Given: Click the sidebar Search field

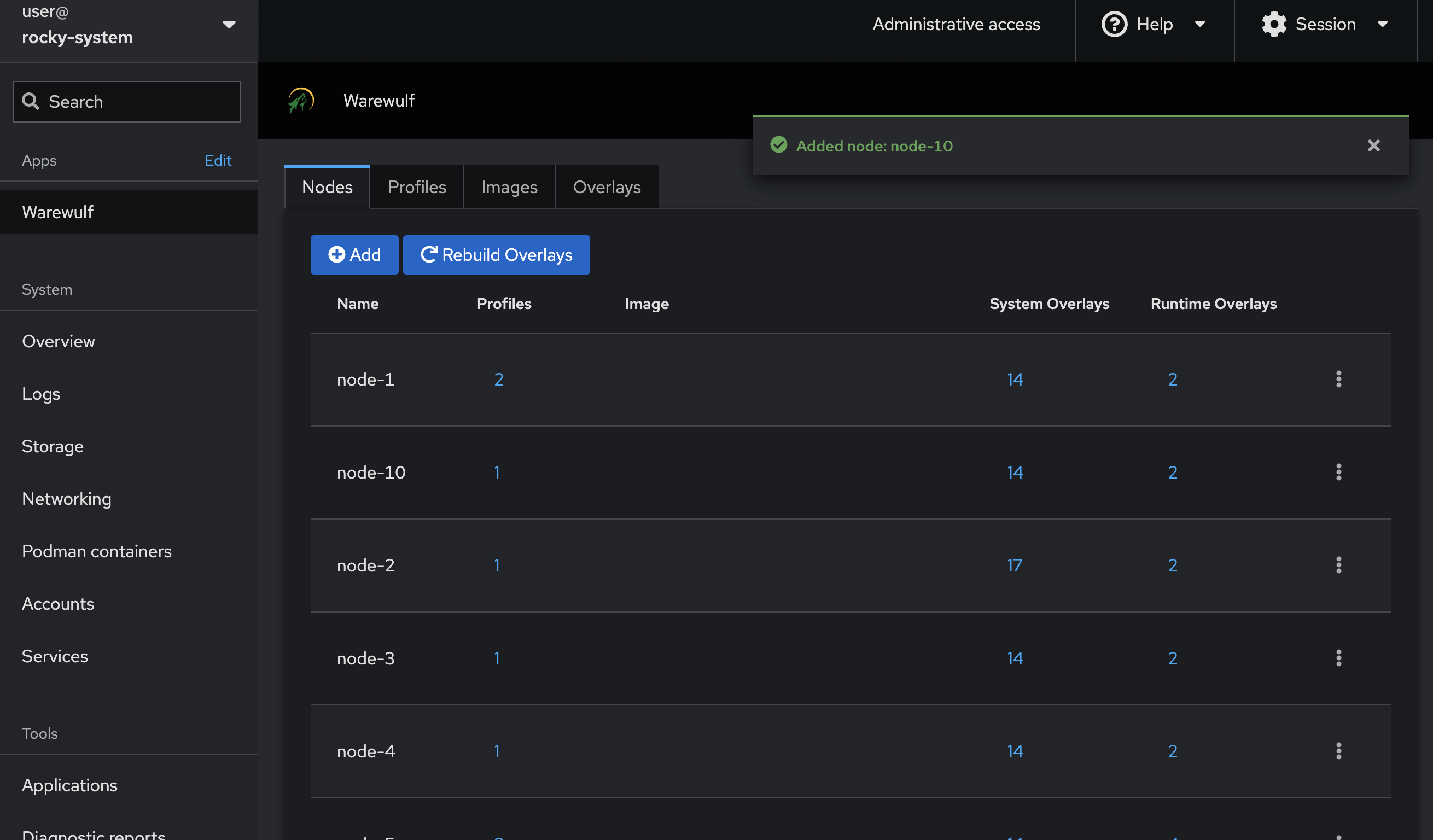Looking at the screenshot, I should click(127, 102).
